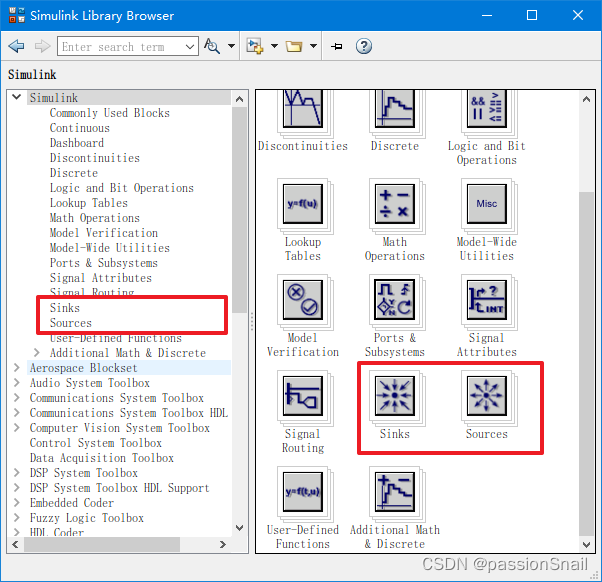Click tree horizontal scrollbar thumb
The image size is (602, 582).
point(102,544)
